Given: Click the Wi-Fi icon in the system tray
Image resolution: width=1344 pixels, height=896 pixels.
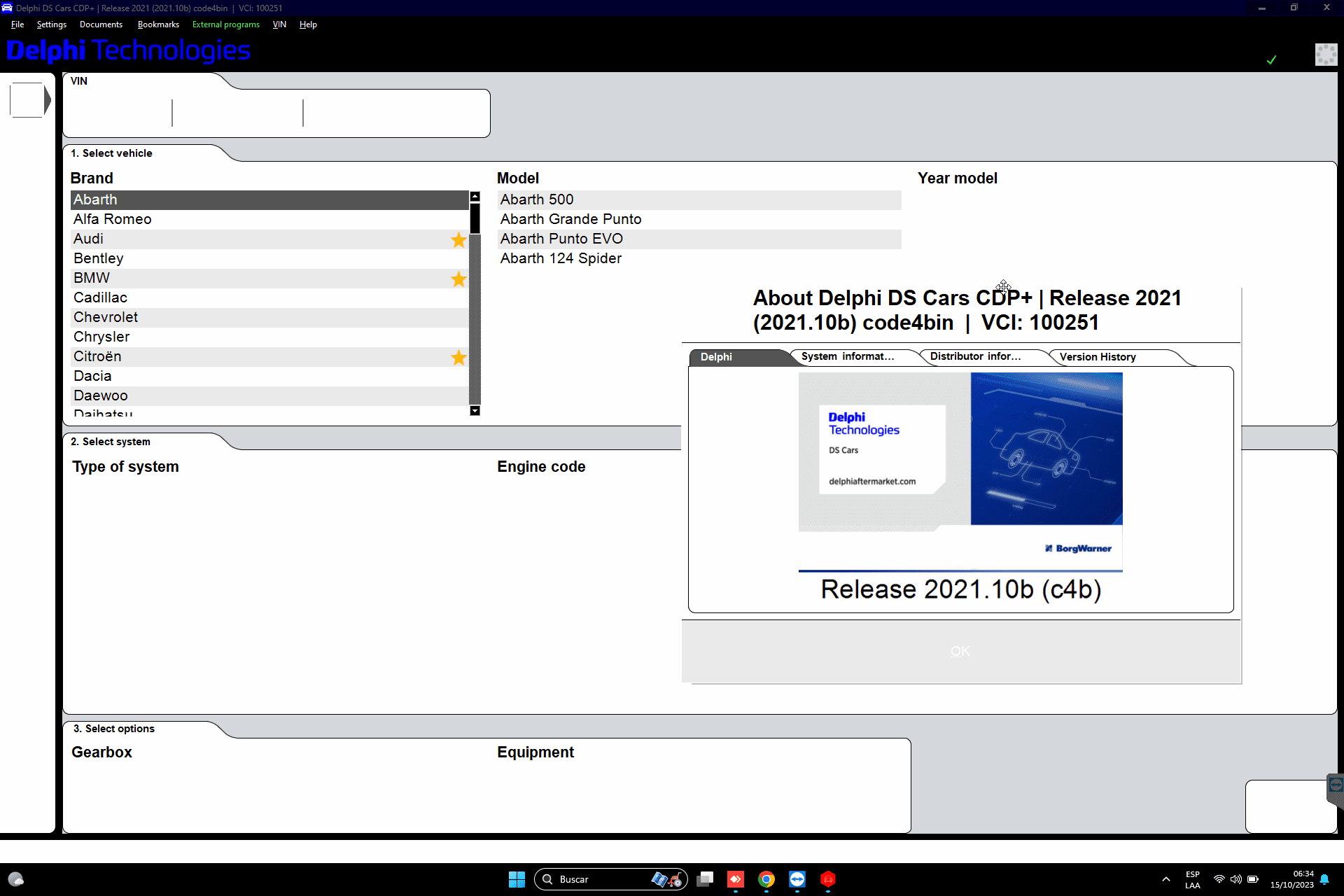Looking at the screenshot, I should (x=1219, y=879).
